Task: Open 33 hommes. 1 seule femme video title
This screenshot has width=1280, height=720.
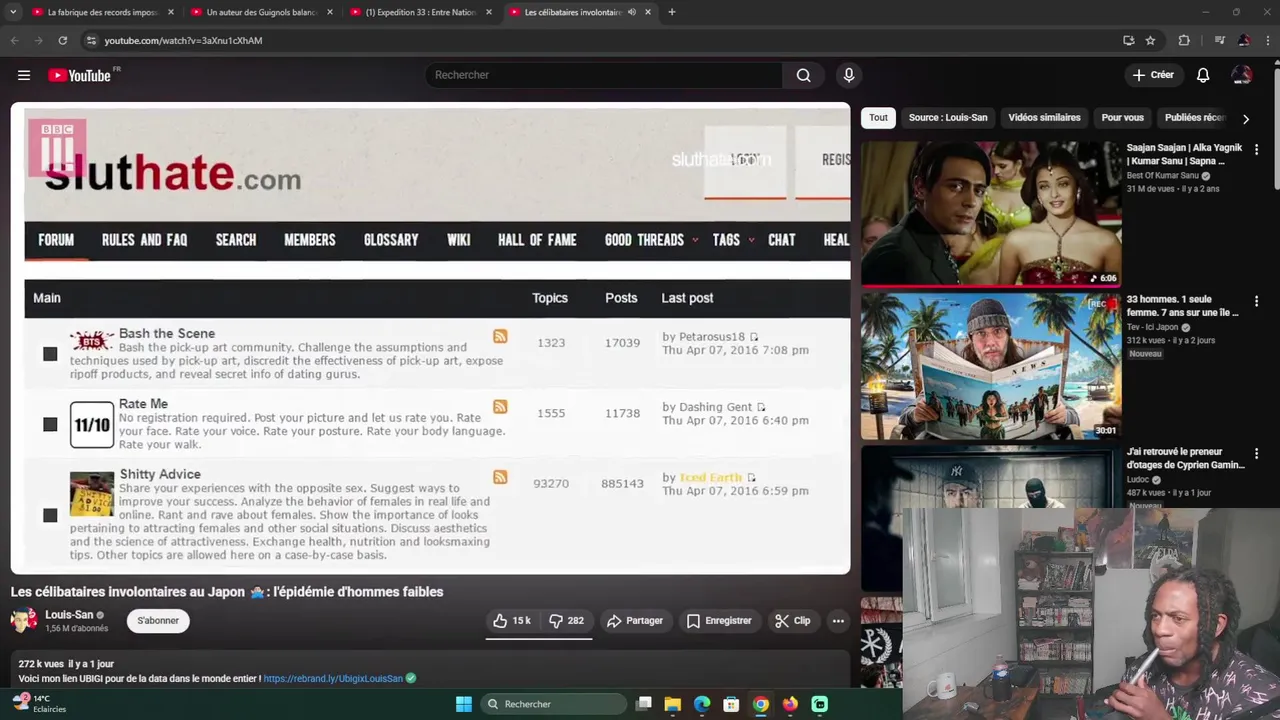Action: [1182, 306]
